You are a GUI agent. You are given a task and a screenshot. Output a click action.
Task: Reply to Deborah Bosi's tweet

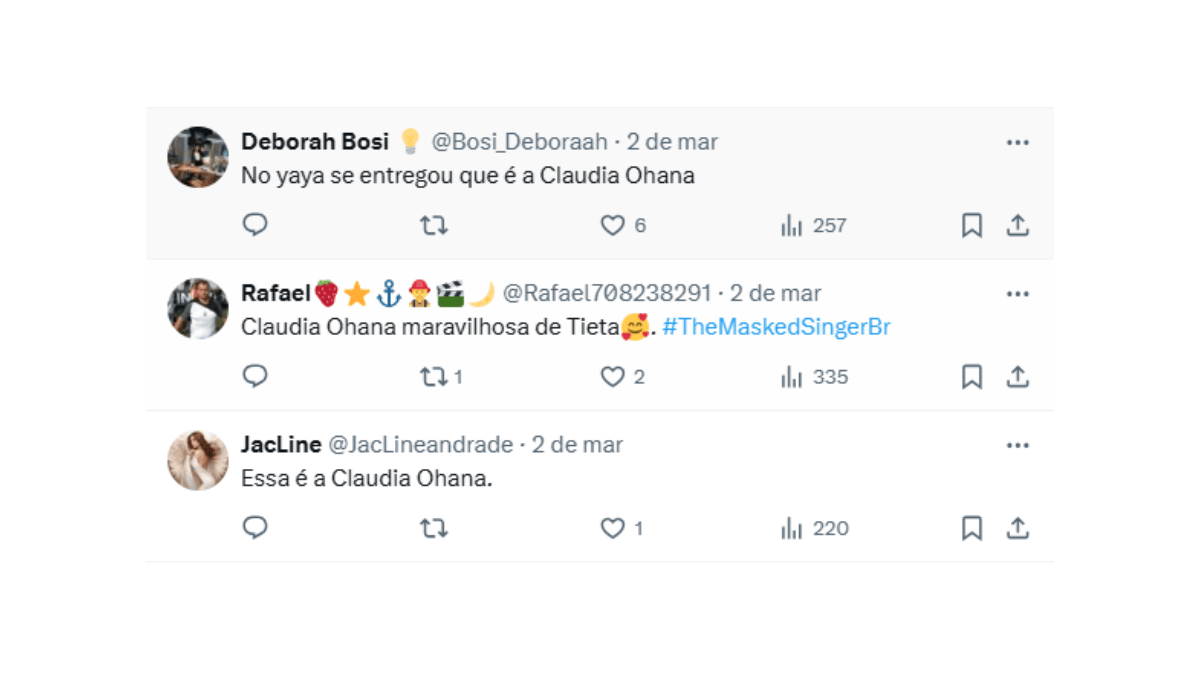coord(255,225)
